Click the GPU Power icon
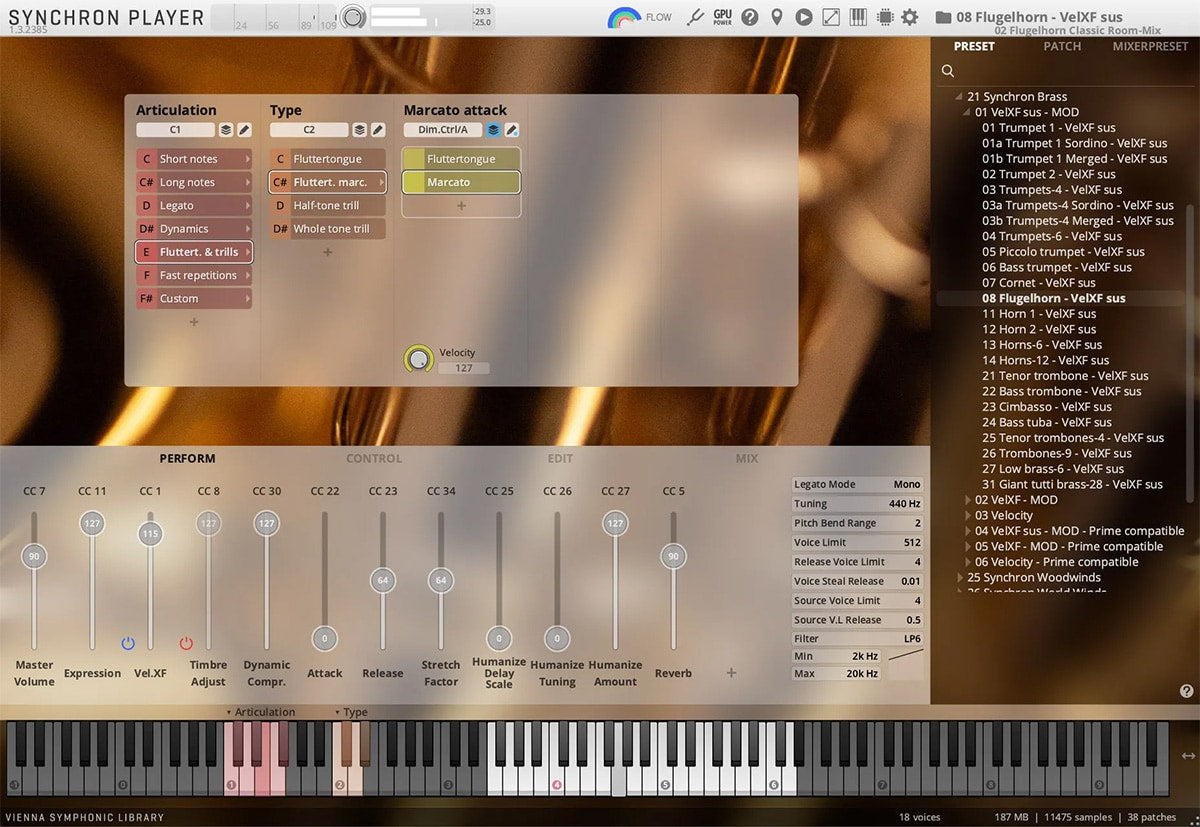This screenshot has width=1200, height=827. (x=722, y=17)
